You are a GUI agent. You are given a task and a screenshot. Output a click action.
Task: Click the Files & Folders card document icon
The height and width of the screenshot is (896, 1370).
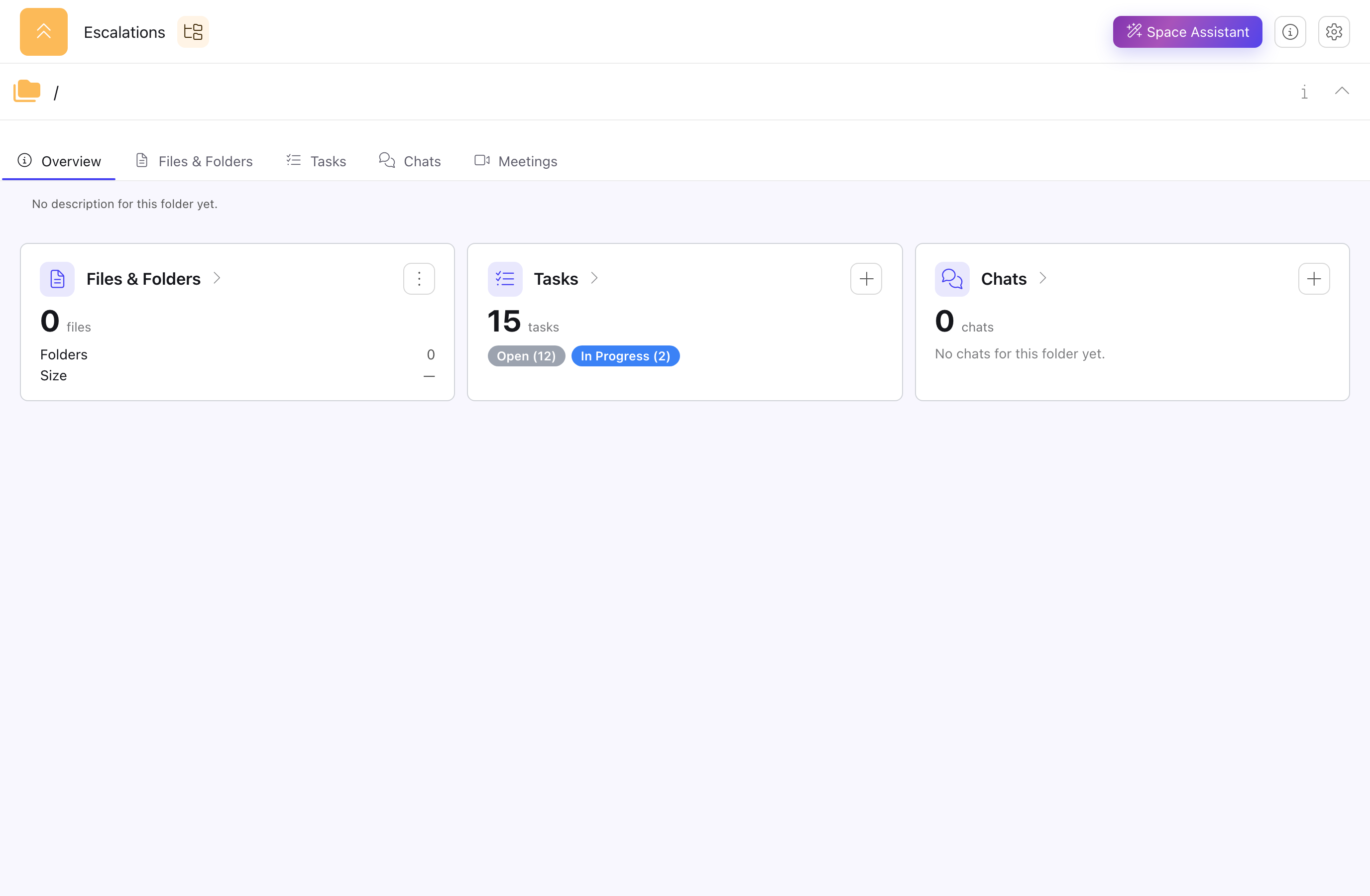pos(57,279)
